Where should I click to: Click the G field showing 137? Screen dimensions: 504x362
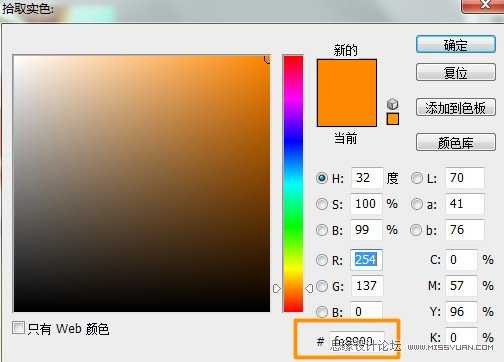click(x=367, y=286)
